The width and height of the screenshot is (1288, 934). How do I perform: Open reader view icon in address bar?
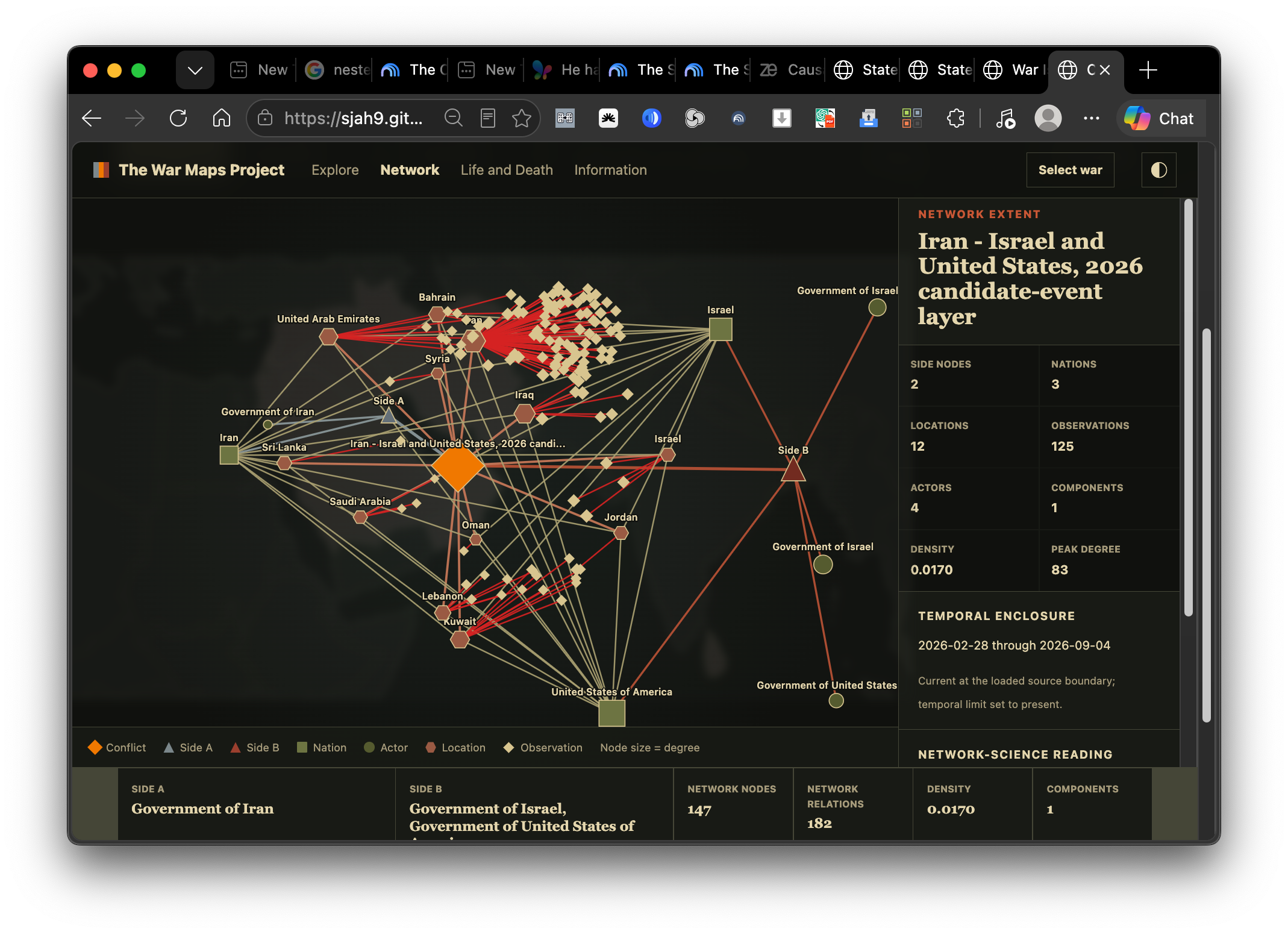click(x=488, y=118)
